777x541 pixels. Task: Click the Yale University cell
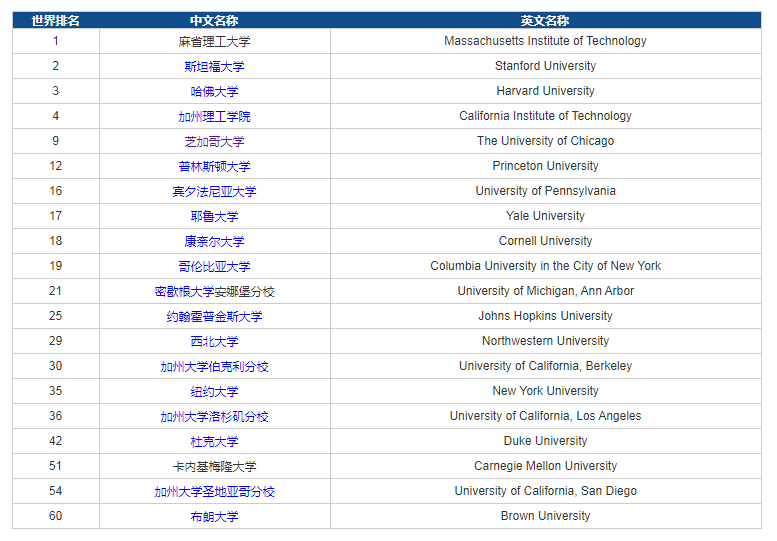pos(545,216)
